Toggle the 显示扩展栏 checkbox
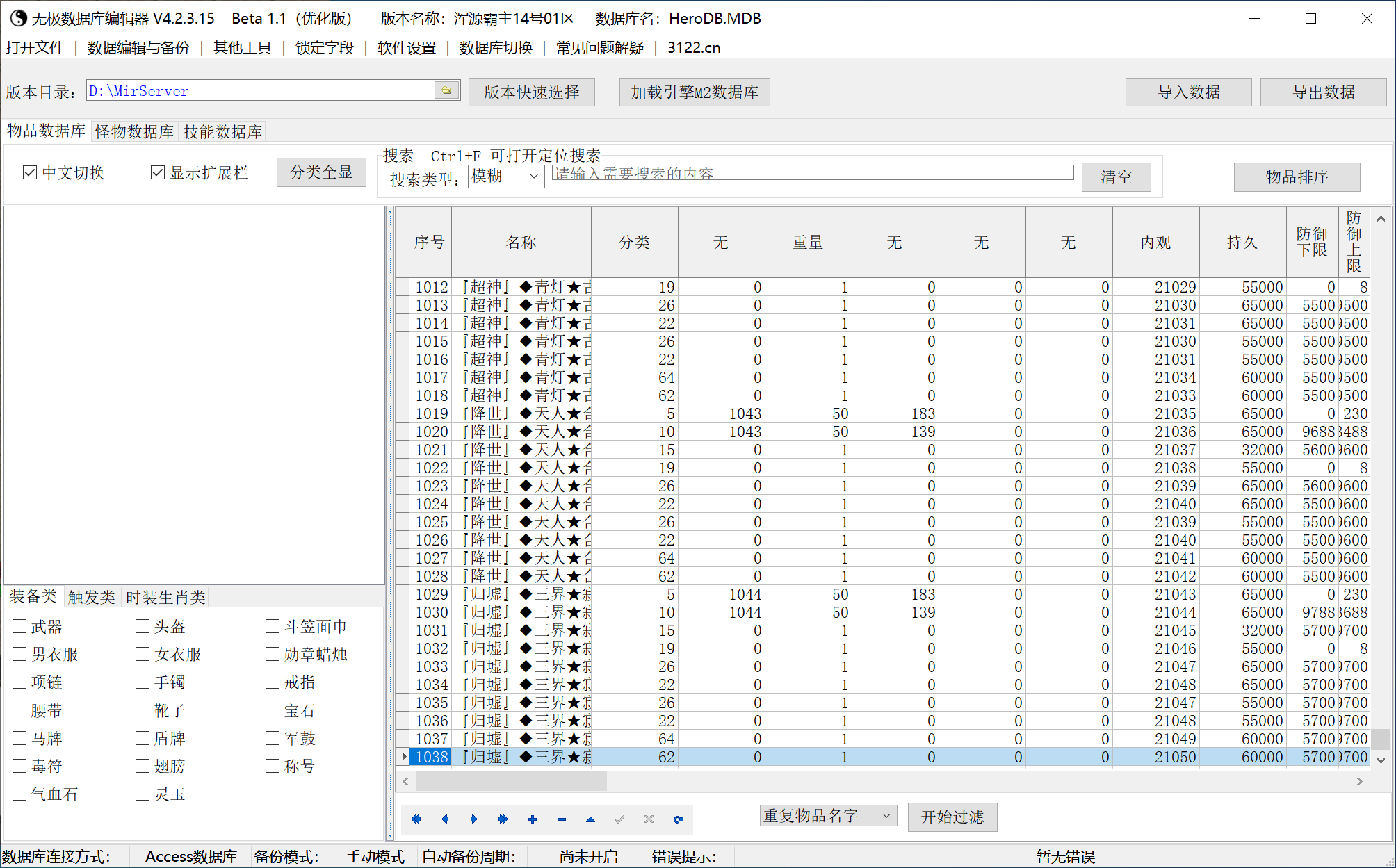 [158, 172]
